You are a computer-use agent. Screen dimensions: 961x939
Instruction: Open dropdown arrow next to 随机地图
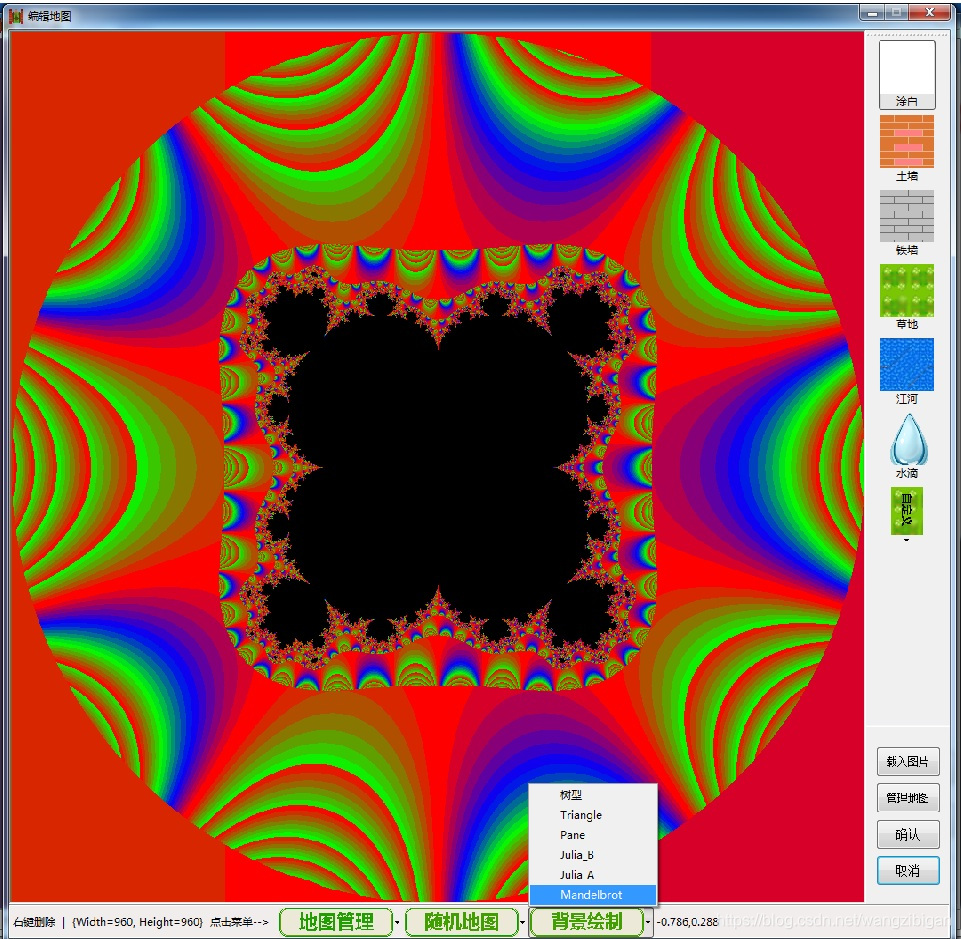tap(522, 922)
